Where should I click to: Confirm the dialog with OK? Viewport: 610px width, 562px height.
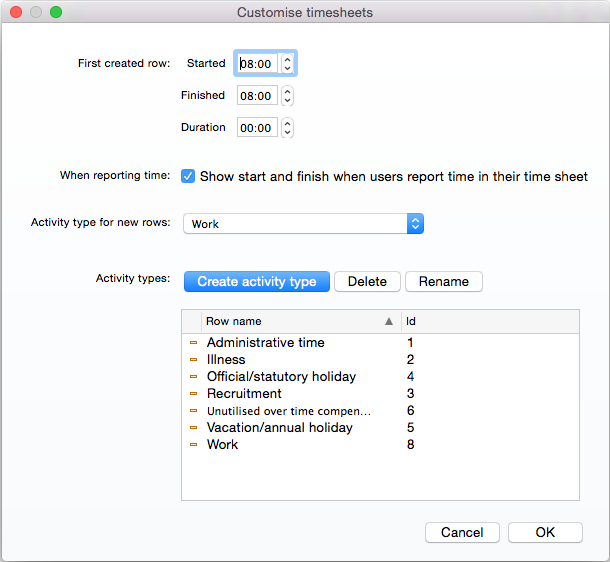tap(545, 532)
